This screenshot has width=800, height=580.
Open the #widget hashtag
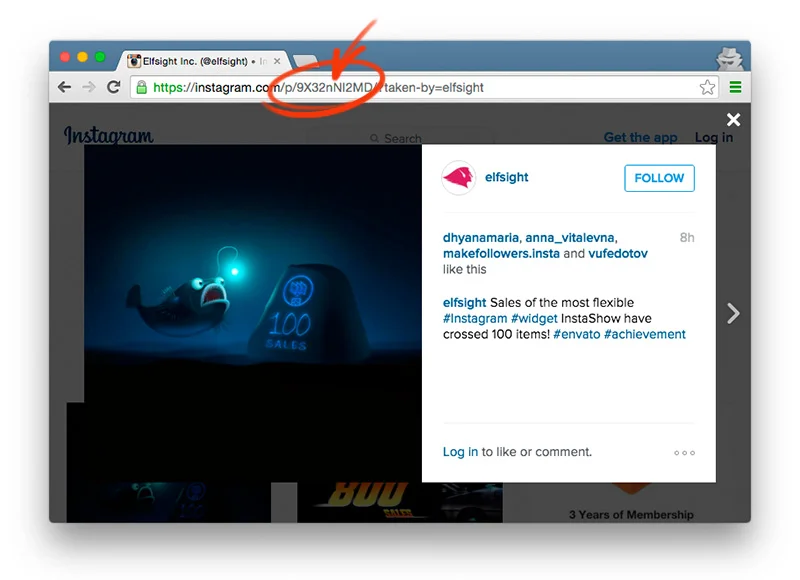click(534, 318)
